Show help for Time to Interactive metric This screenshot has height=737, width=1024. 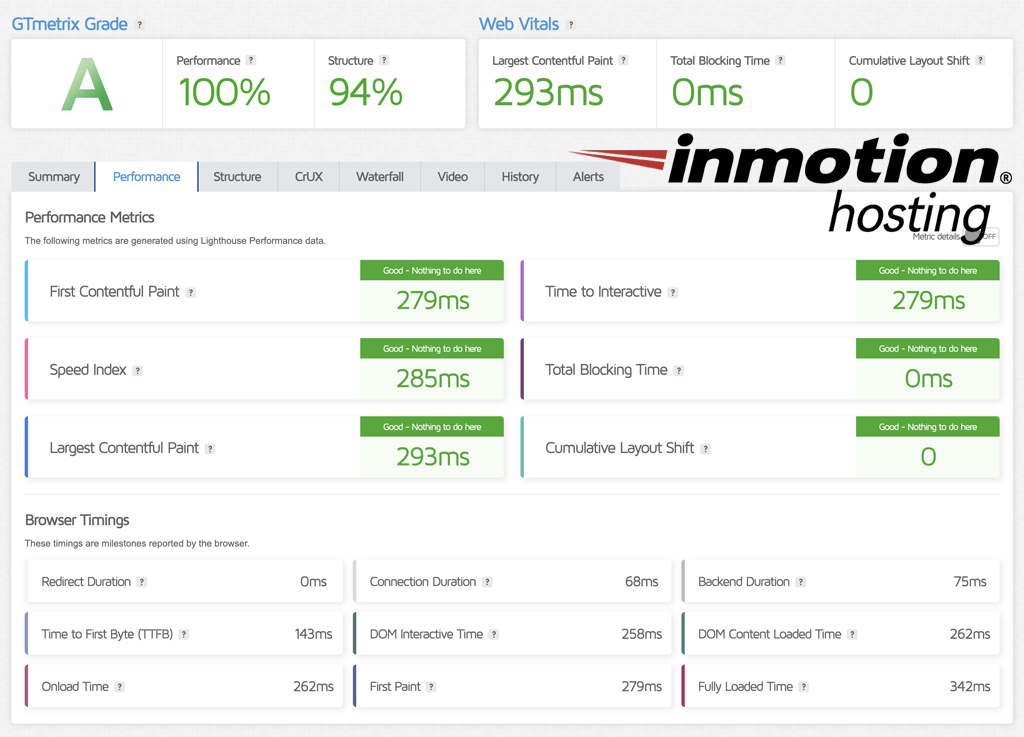pos(673,292)
